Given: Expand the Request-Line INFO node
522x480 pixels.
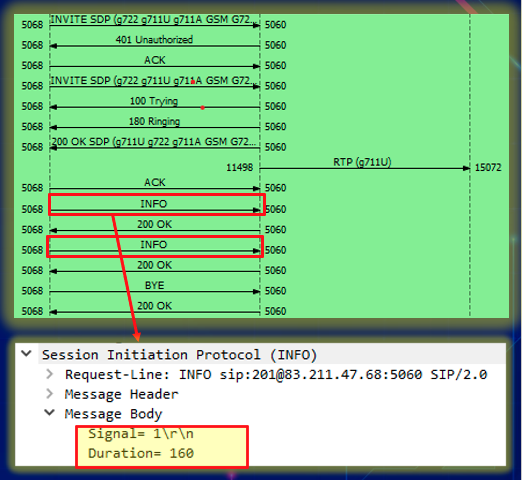Looking at the screenshot, I should (49, 374).
